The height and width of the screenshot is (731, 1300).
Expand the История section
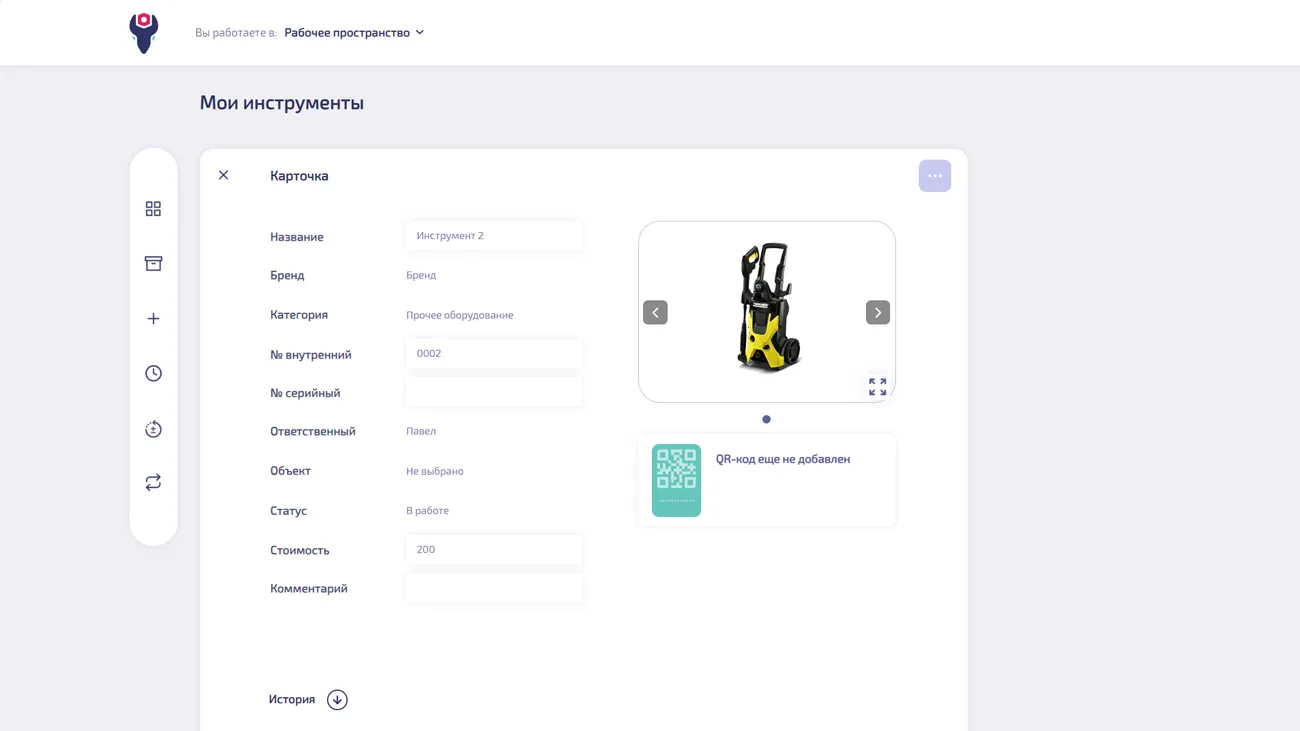(x=337, y=700)
